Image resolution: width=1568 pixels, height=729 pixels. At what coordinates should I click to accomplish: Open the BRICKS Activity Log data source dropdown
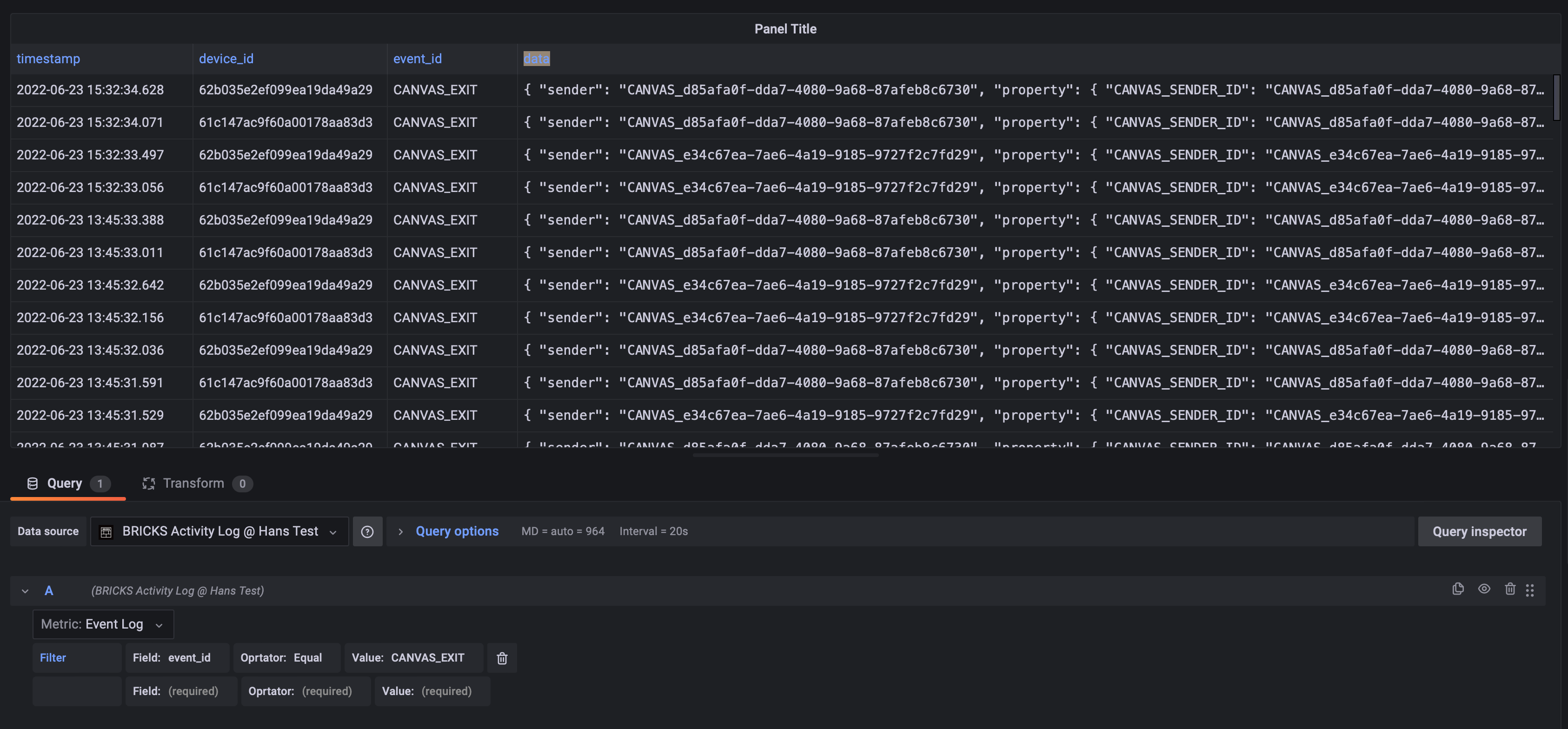click(x=220, y=531)
